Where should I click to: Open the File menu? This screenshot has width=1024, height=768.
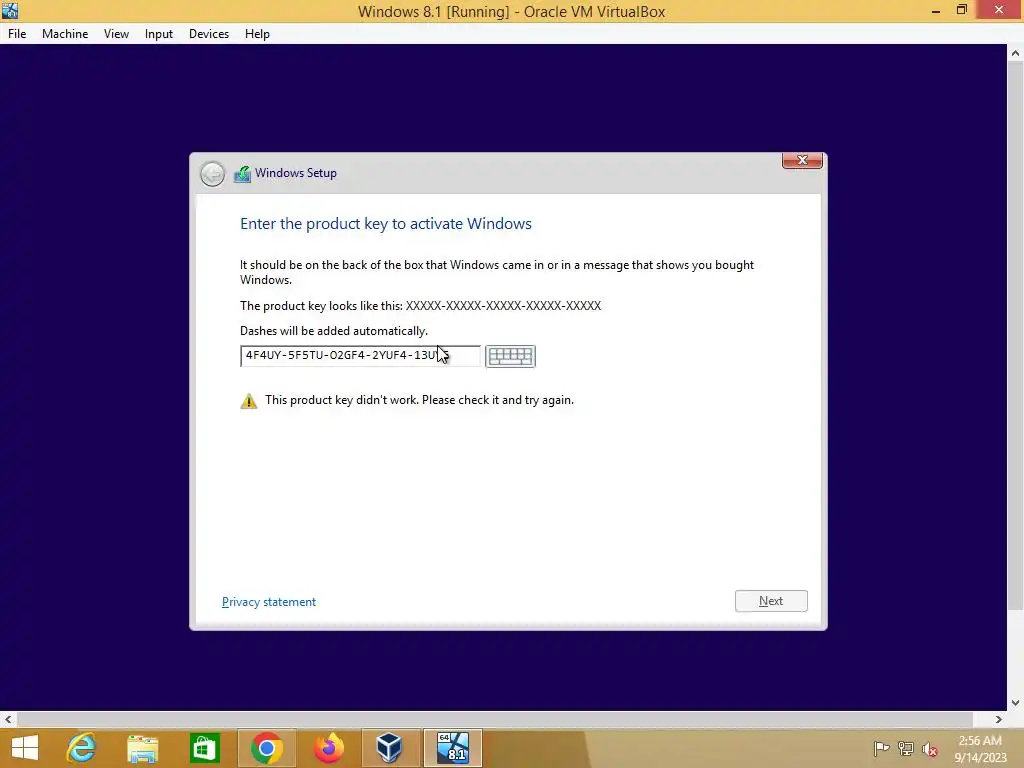click(x=17, y=34)
